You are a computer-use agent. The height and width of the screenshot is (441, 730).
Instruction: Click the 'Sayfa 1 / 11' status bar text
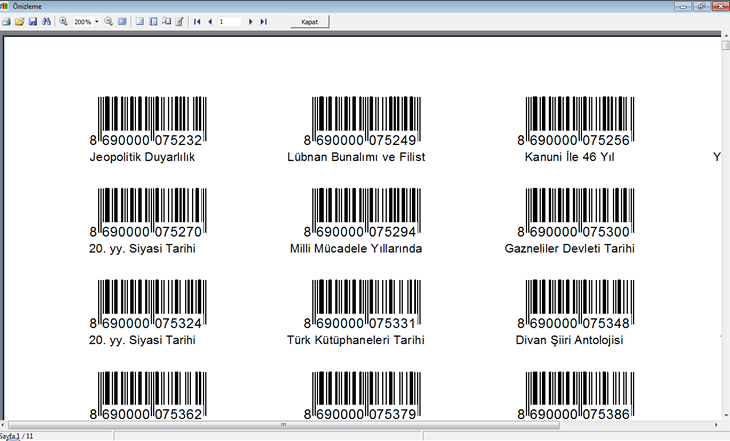click(x=17, y=436)
